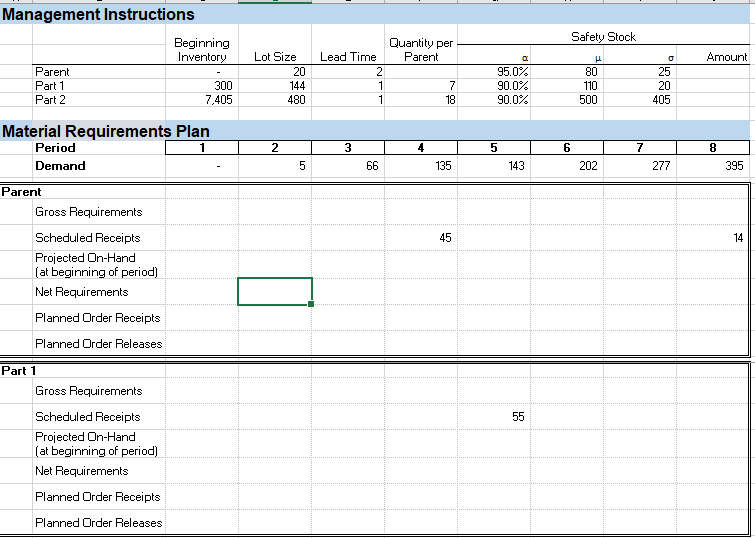755x538 pixels.
Task: Click the Parent section label in MRP
Action: click(21, 192)
